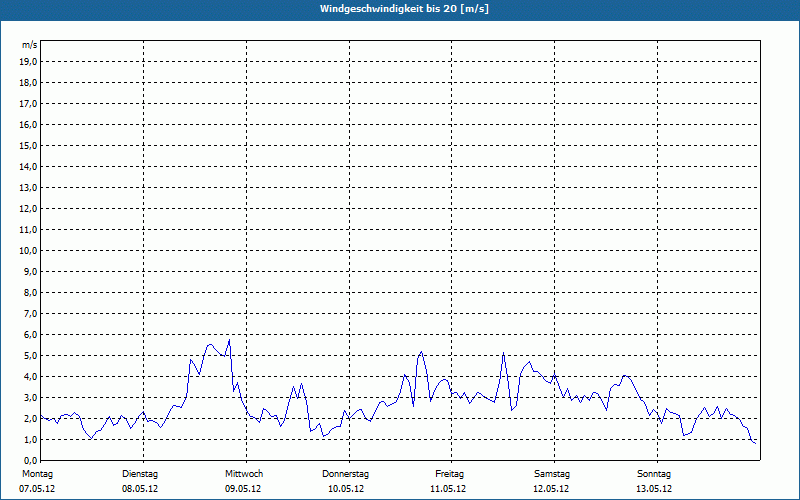The image size is (800, 500).
Task: Click the 'Samstag' day label
Action: (552, 474)
